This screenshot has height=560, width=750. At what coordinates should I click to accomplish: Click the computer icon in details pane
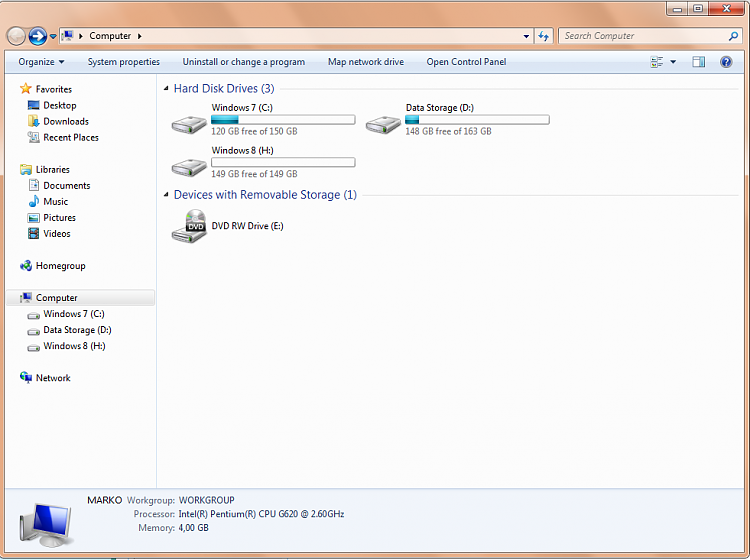pyautogui.click(x=46, y=525)
